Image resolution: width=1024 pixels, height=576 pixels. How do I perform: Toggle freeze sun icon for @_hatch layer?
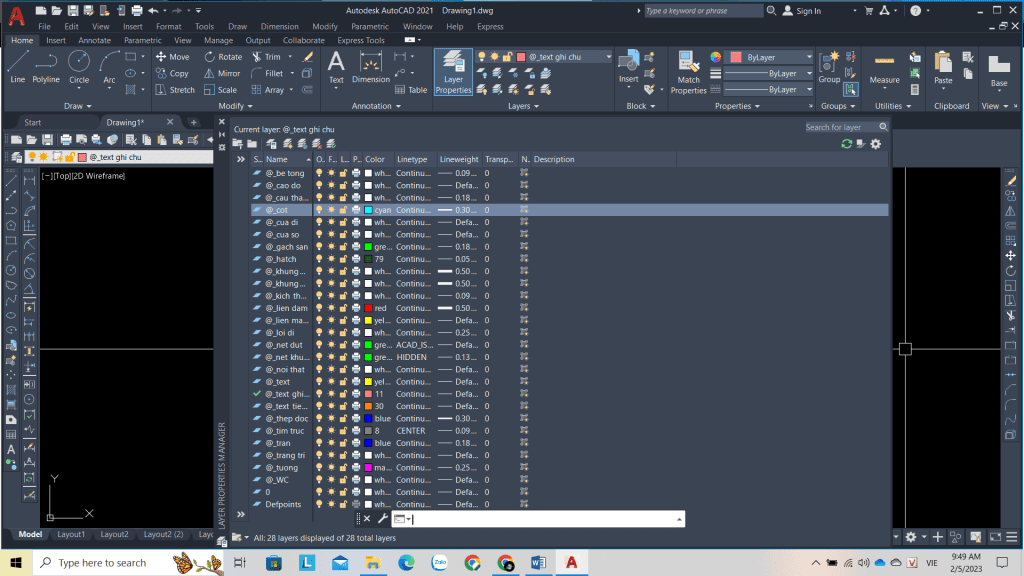pyautogui.click(x=332, y=259)
